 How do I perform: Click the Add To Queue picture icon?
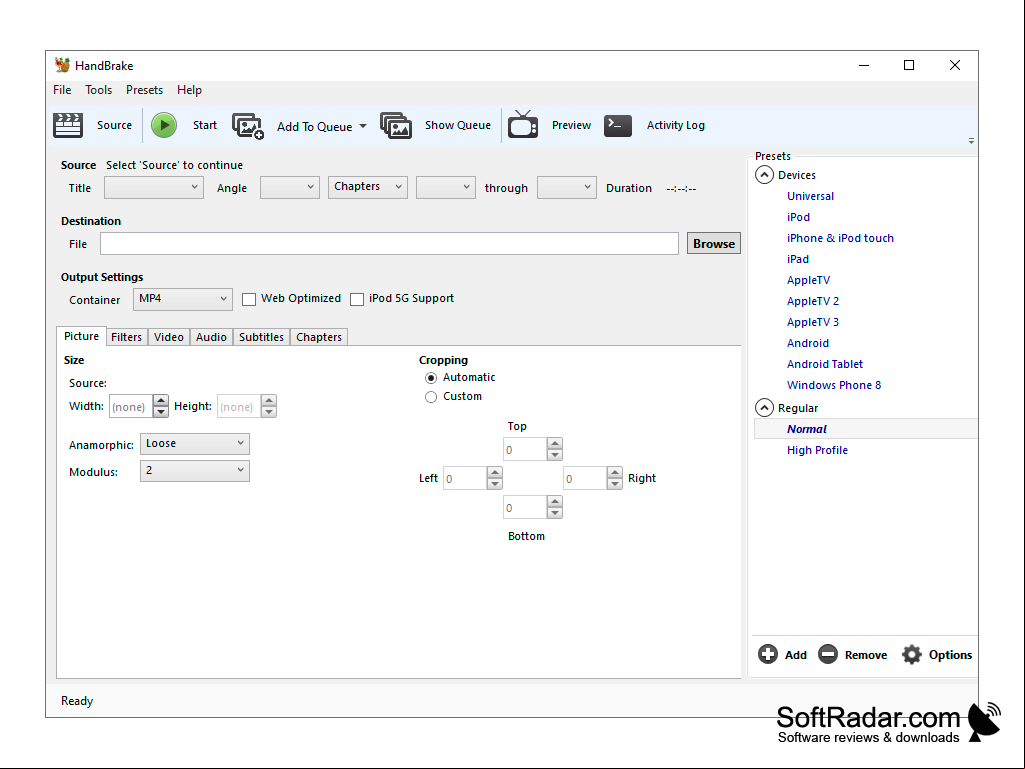point(248,126)
